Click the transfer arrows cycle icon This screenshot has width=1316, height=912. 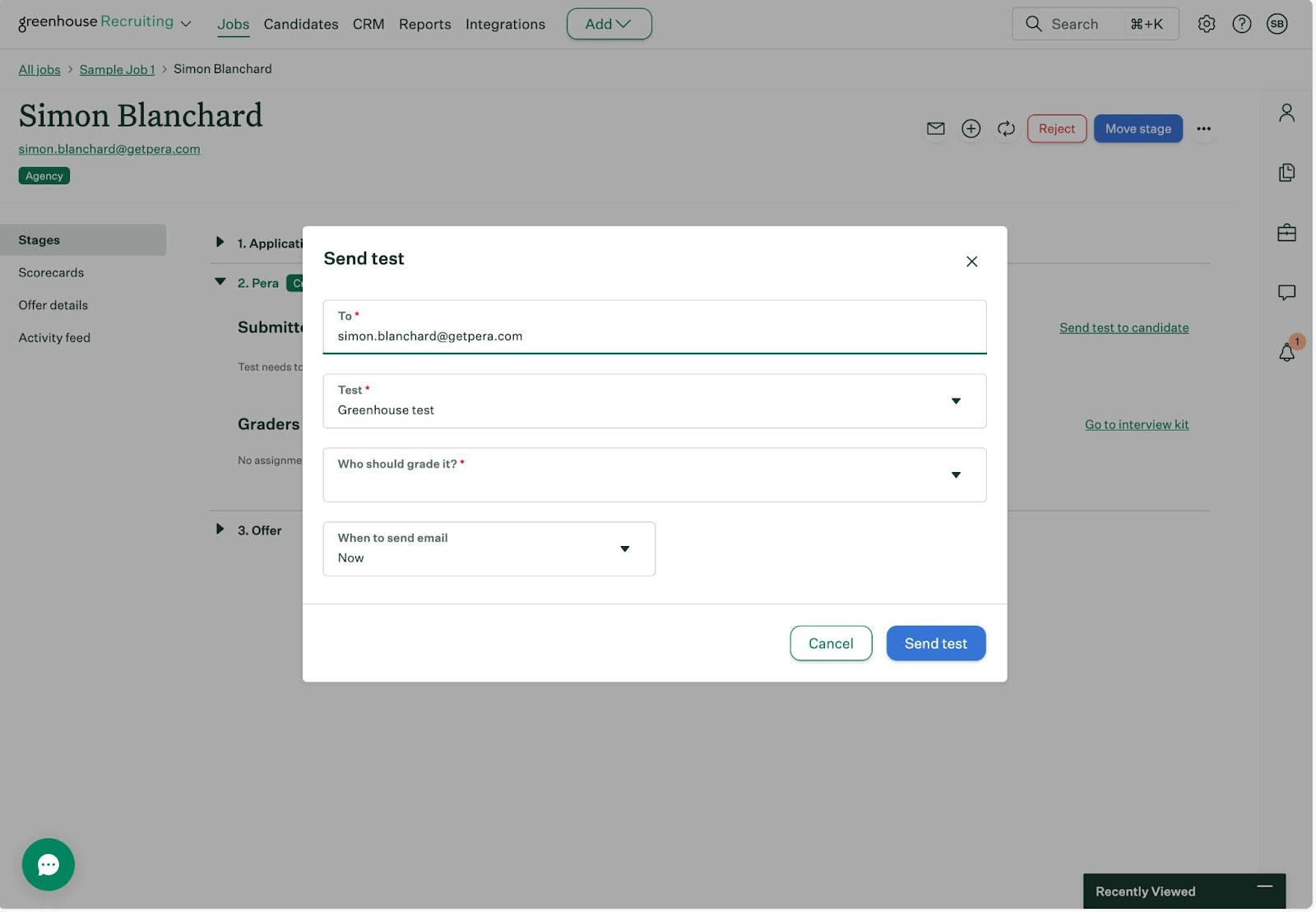pos(1006,128)
